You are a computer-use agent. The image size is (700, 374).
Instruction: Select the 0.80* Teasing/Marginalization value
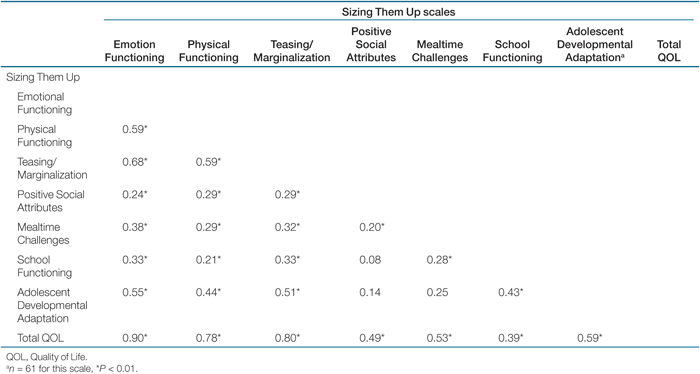287,338
